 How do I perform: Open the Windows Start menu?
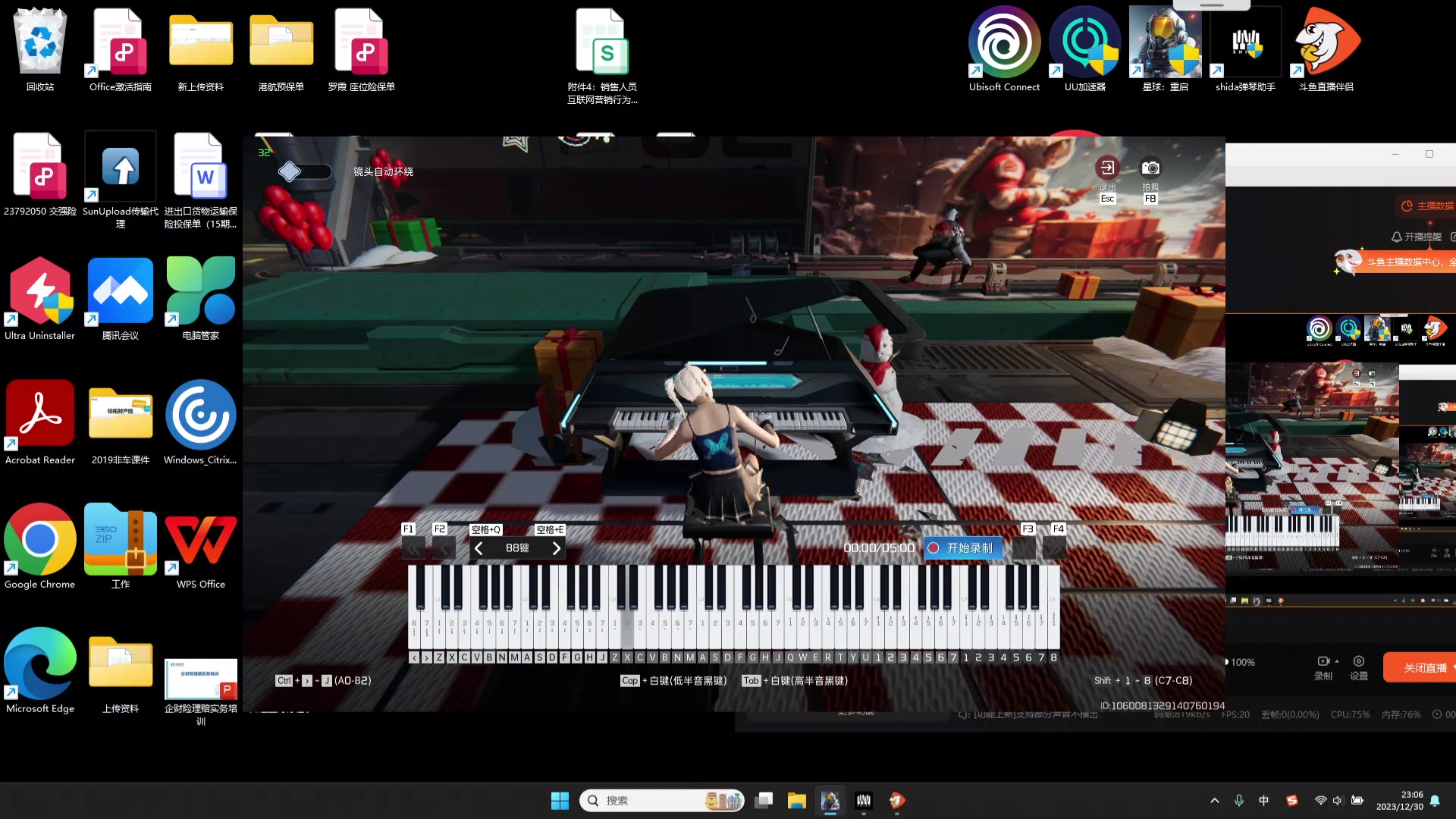[560, 801]
